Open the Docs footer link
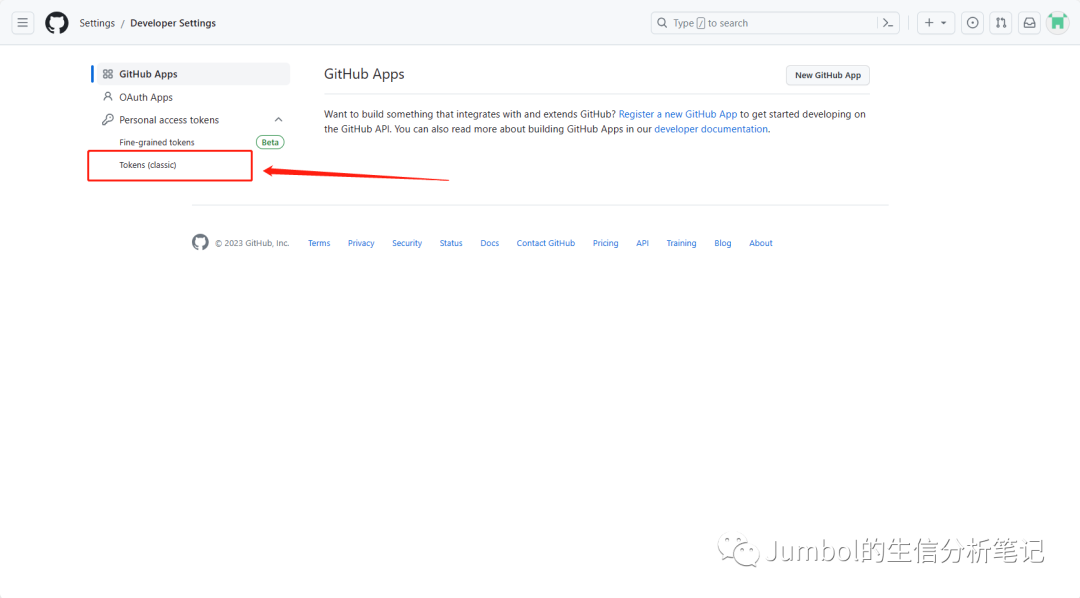The height and width of the screenshot is (598, 1080). click(x=490, y=243)
